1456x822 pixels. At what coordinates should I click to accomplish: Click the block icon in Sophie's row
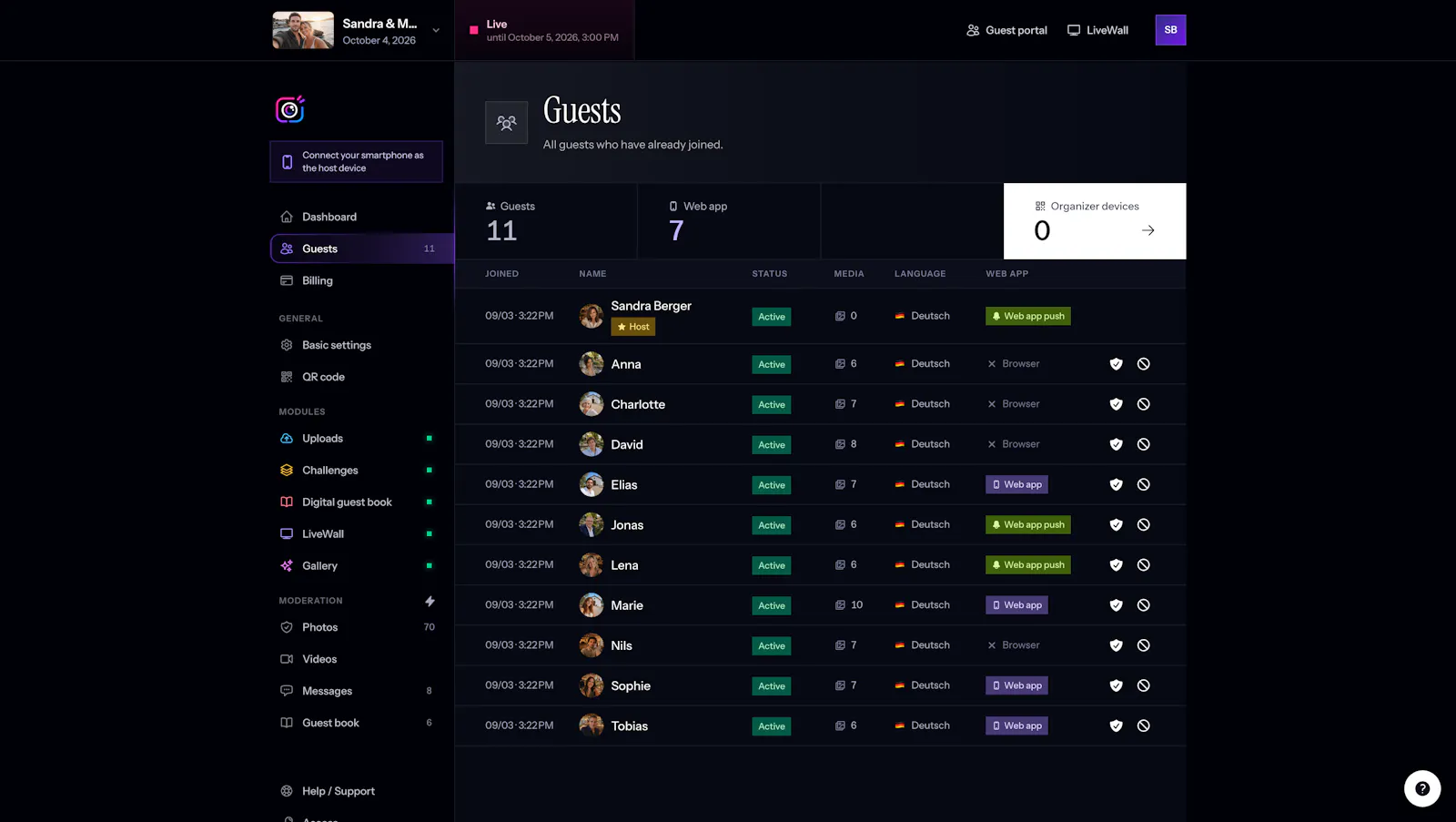(x=1144, y=685)
